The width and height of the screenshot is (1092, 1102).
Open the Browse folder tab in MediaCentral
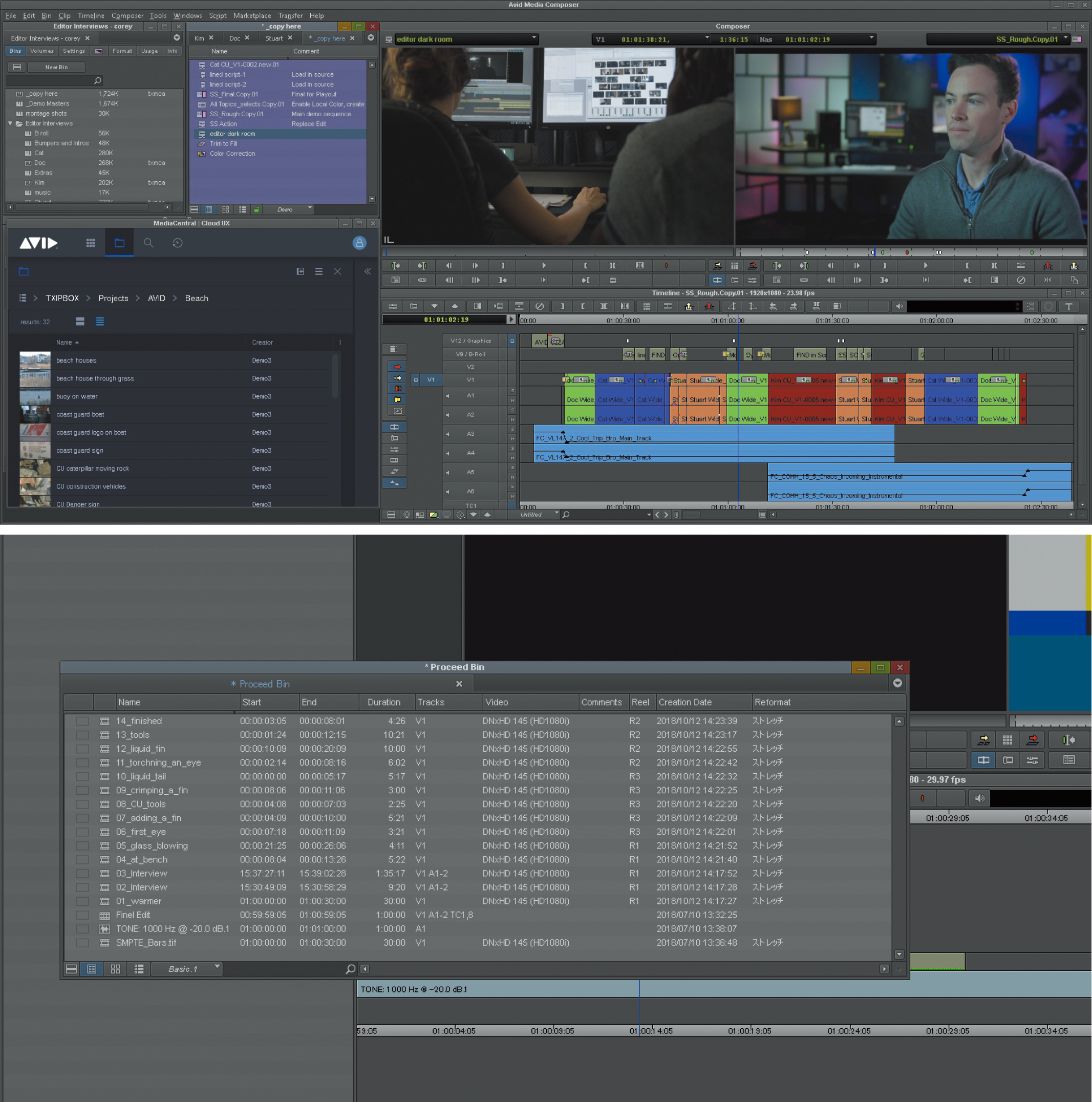click(119, 243)
